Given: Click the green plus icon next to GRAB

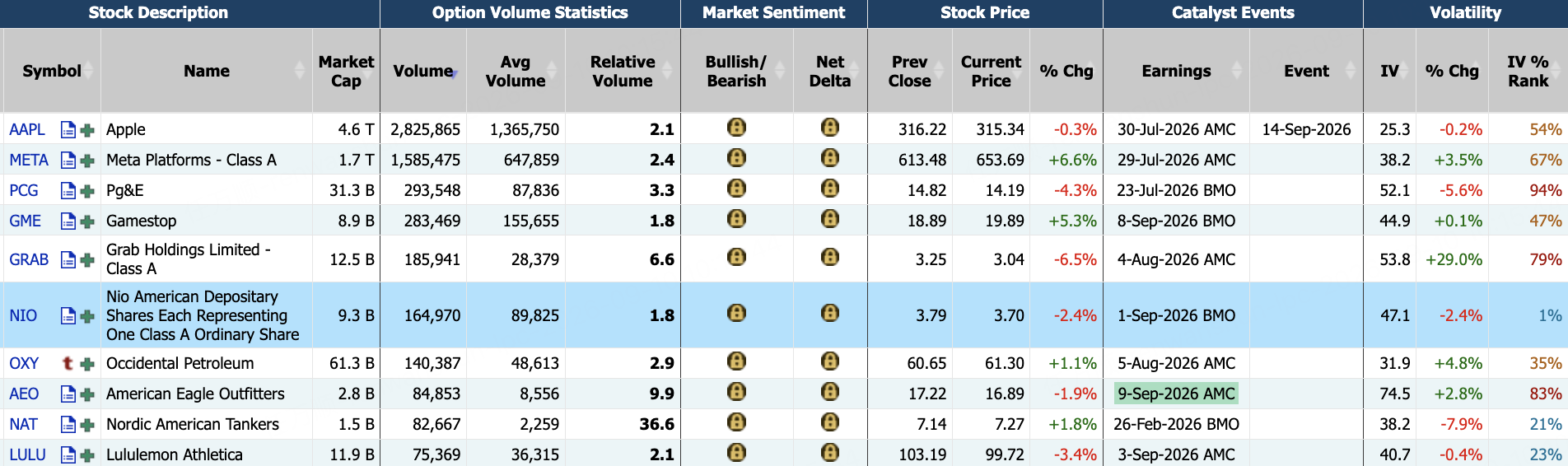Looking at the screenshot, I should coord(87,260).
